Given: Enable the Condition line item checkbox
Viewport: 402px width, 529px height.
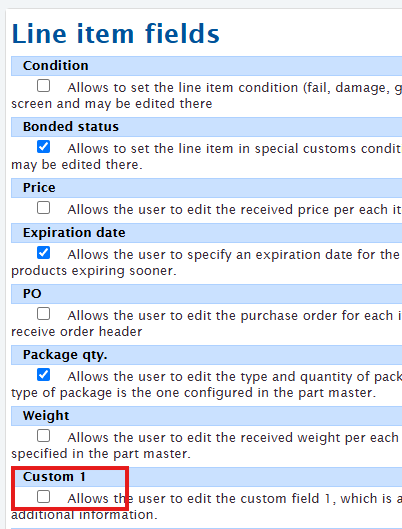Looking at the screenshot, I should coord(44,86).
